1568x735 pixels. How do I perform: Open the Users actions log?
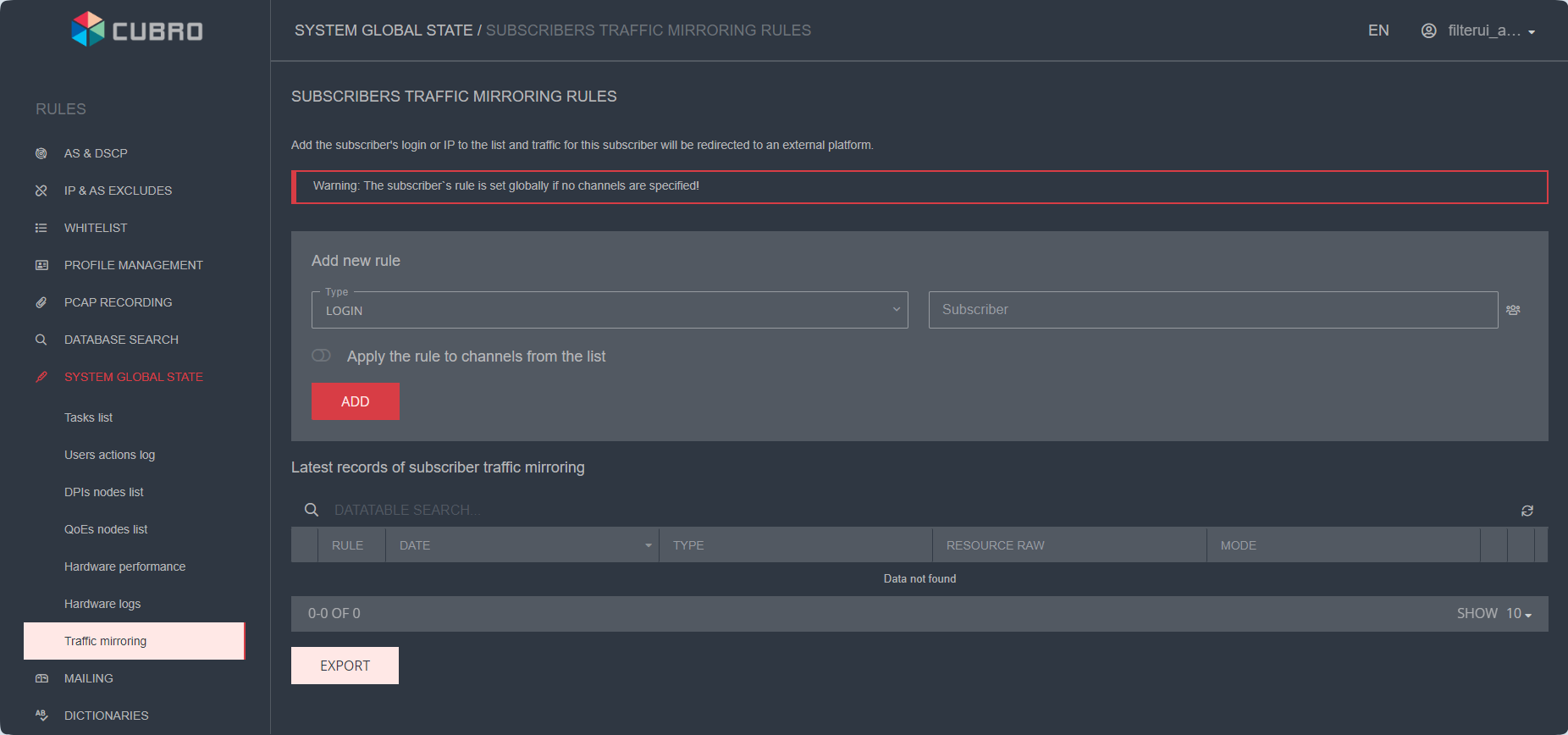109,455
